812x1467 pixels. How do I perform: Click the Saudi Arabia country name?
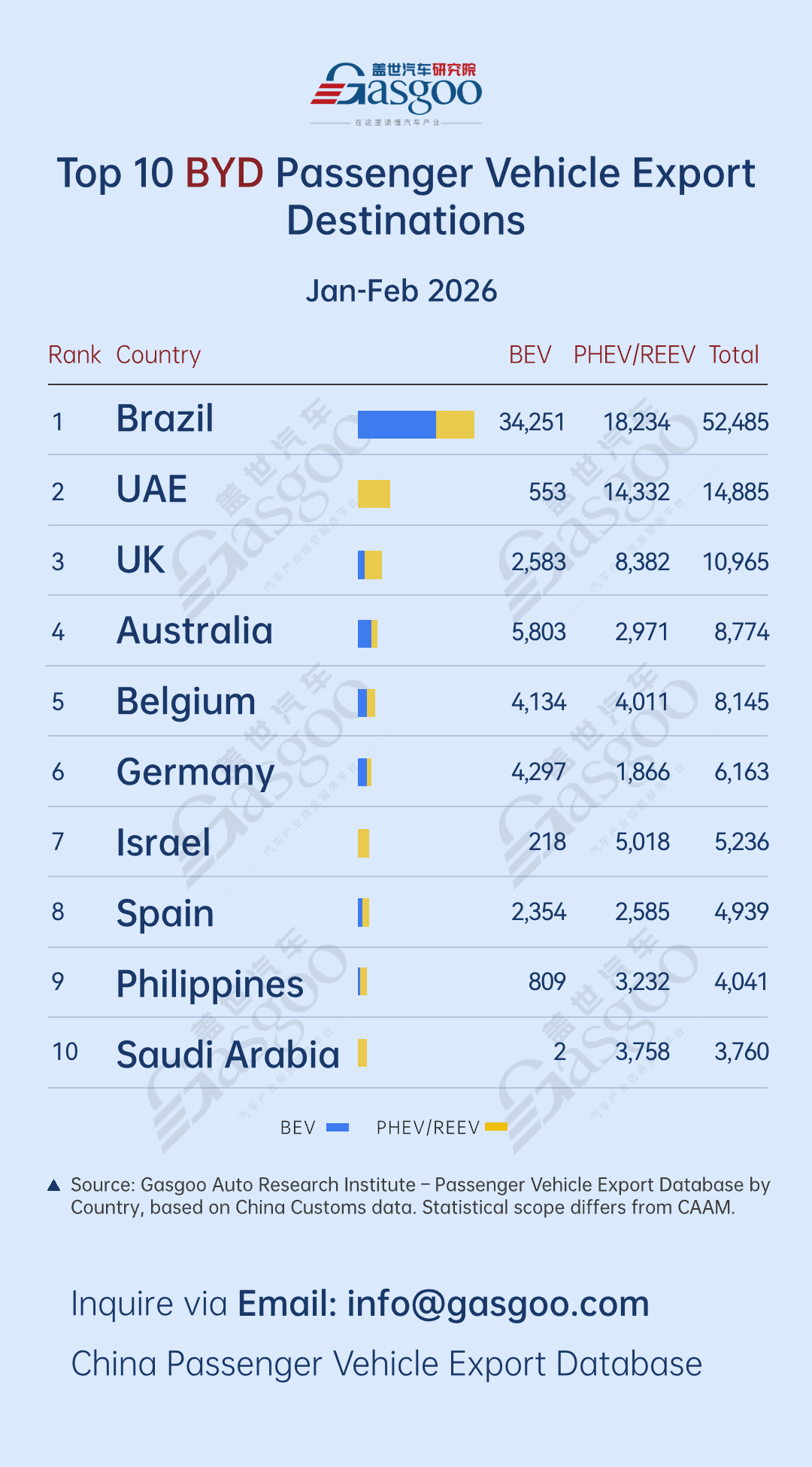click(228, 1055)
